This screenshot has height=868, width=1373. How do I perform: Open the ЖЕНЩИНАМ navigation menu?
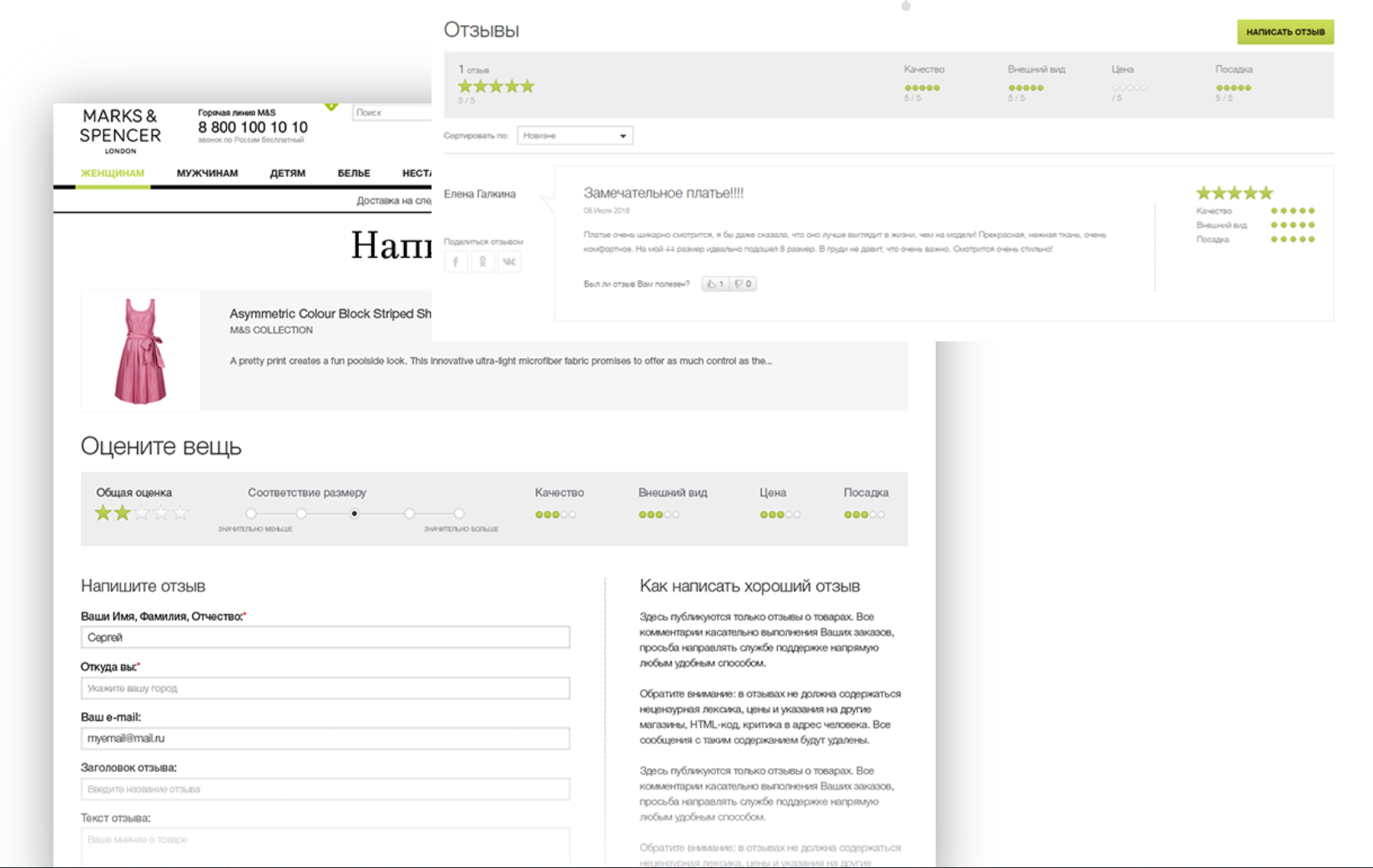[113, 174]
